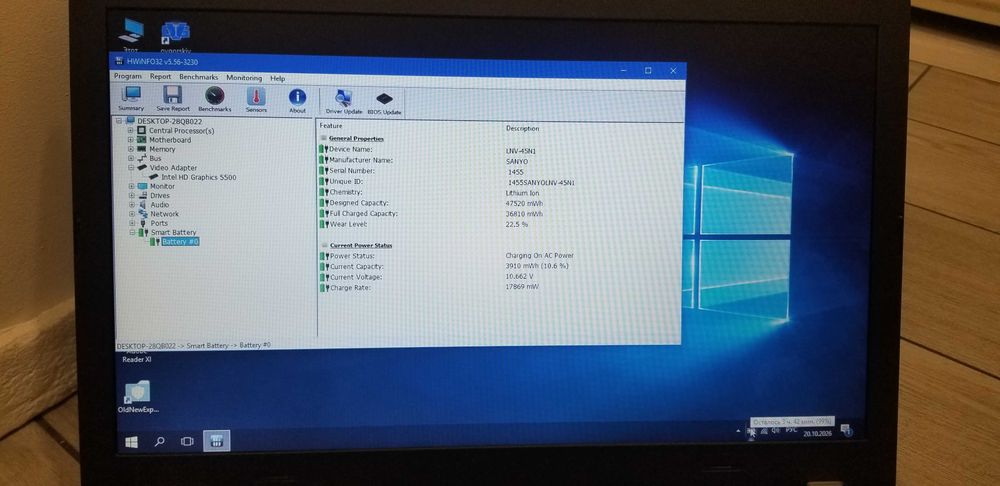Select the Central Processor(s) label
1000x486 pixels.
coord(182,131)
